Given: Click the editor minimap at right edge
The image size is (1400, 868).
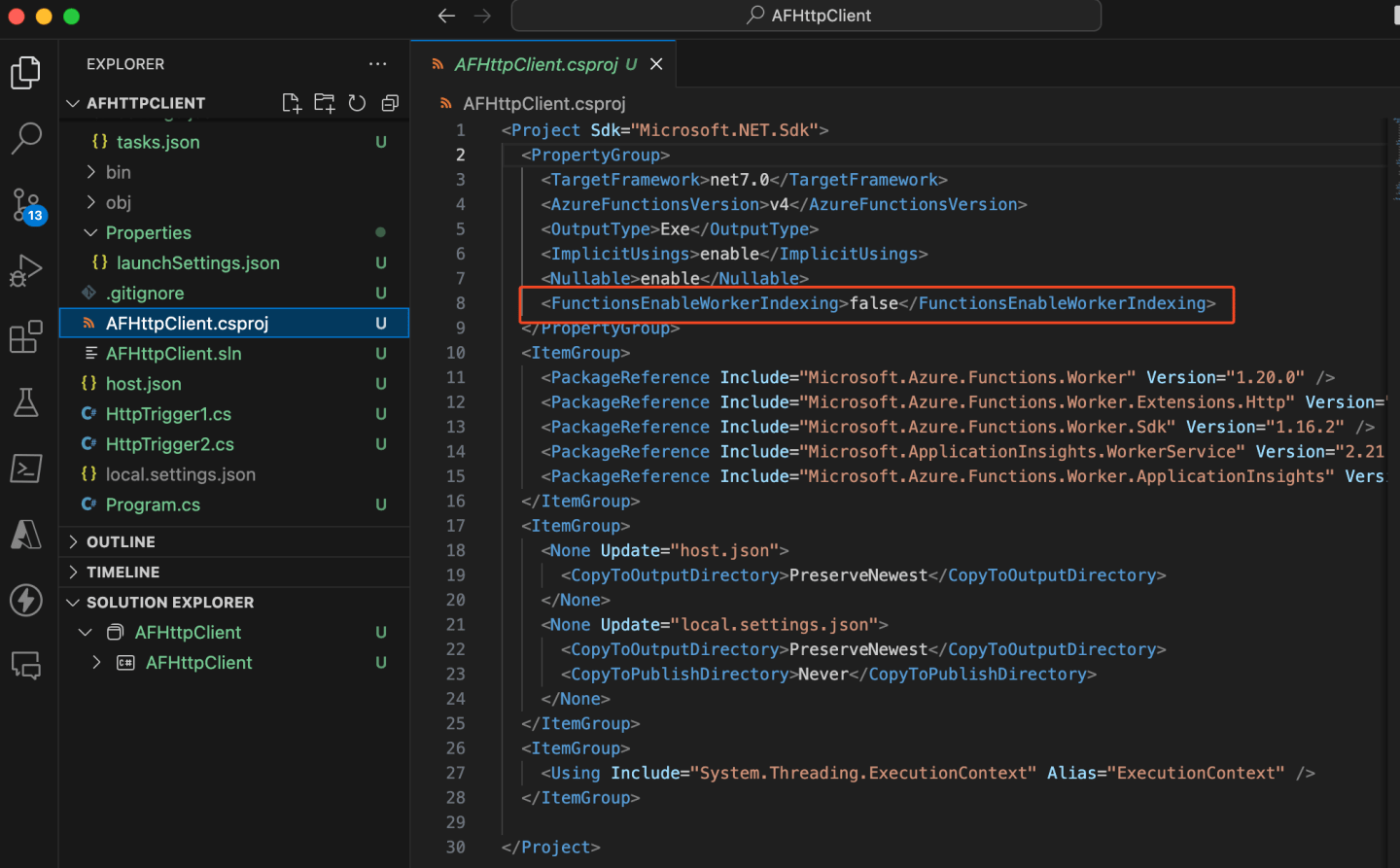Looking at the screenshot, I should coord(1394,160).
